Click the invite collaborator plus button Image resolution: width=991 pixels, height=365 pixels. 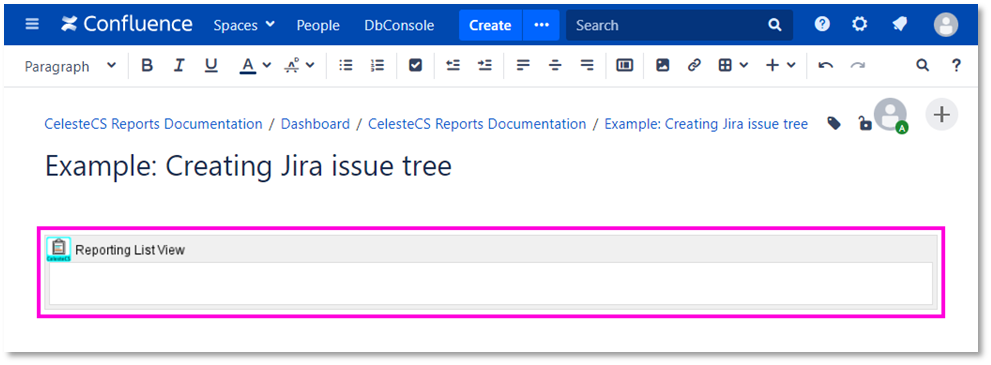942,114
